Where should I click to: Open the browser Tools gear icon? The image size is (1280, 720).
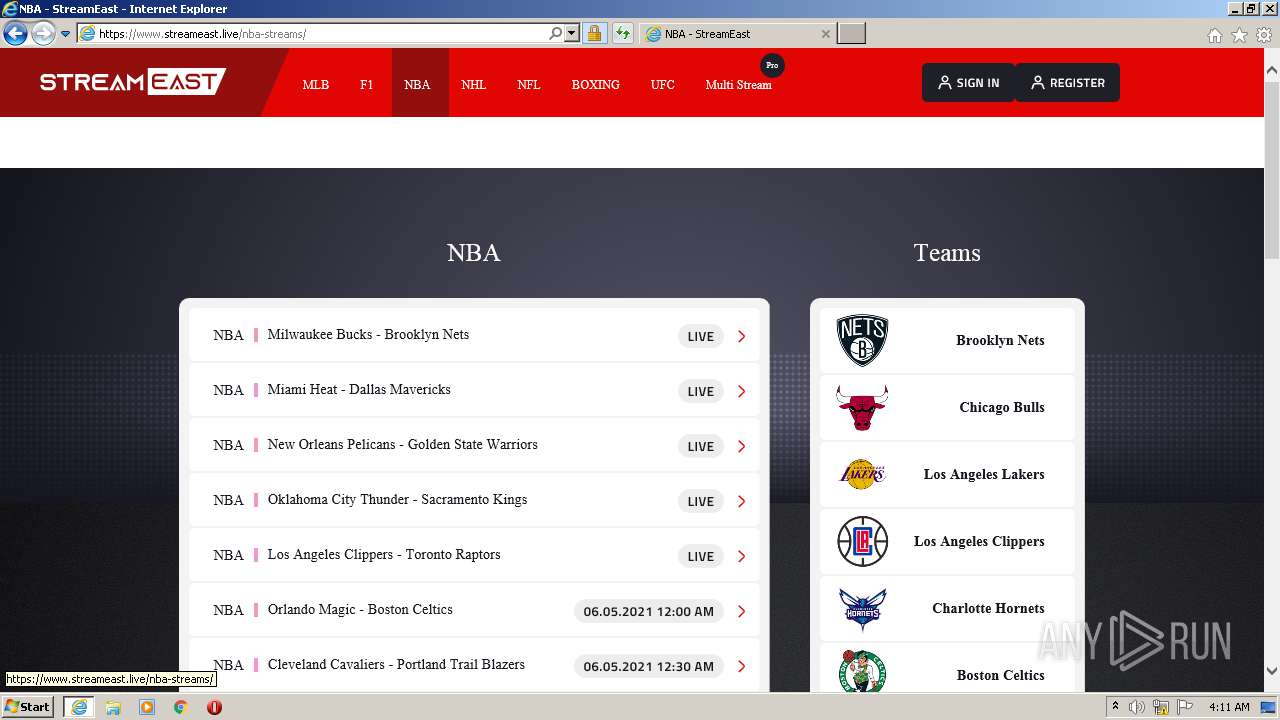click(x=1264, y=35)
